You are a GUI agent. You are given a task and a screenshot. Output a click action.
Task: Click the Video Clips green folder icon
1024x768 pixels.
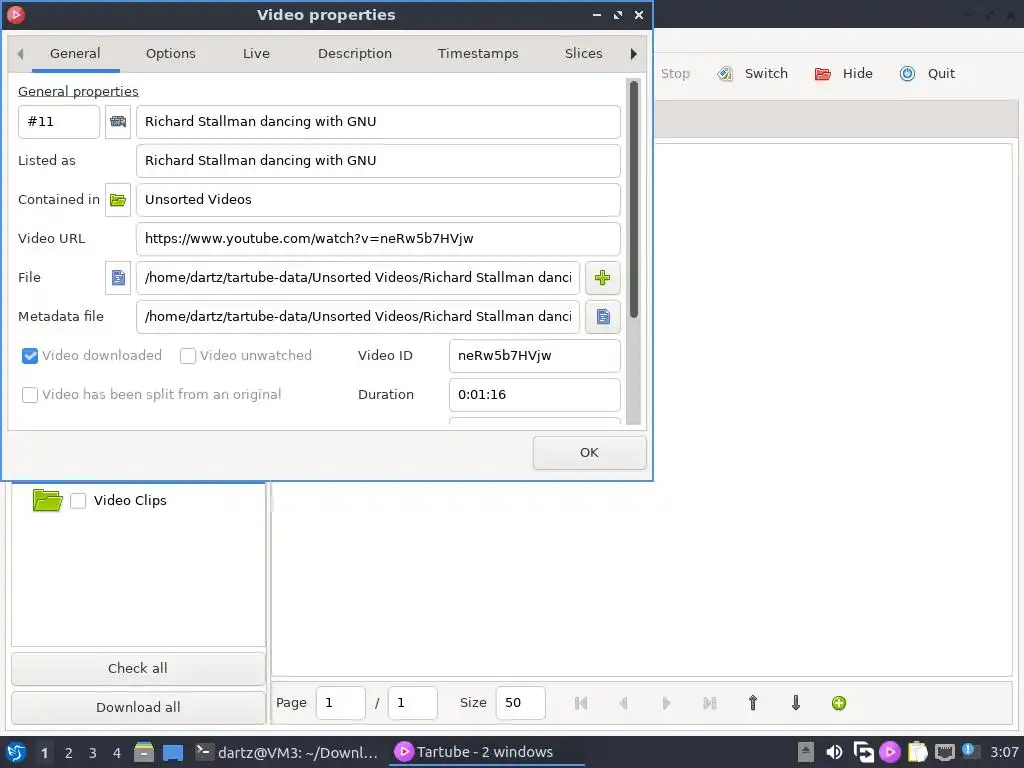pos(48,500)
